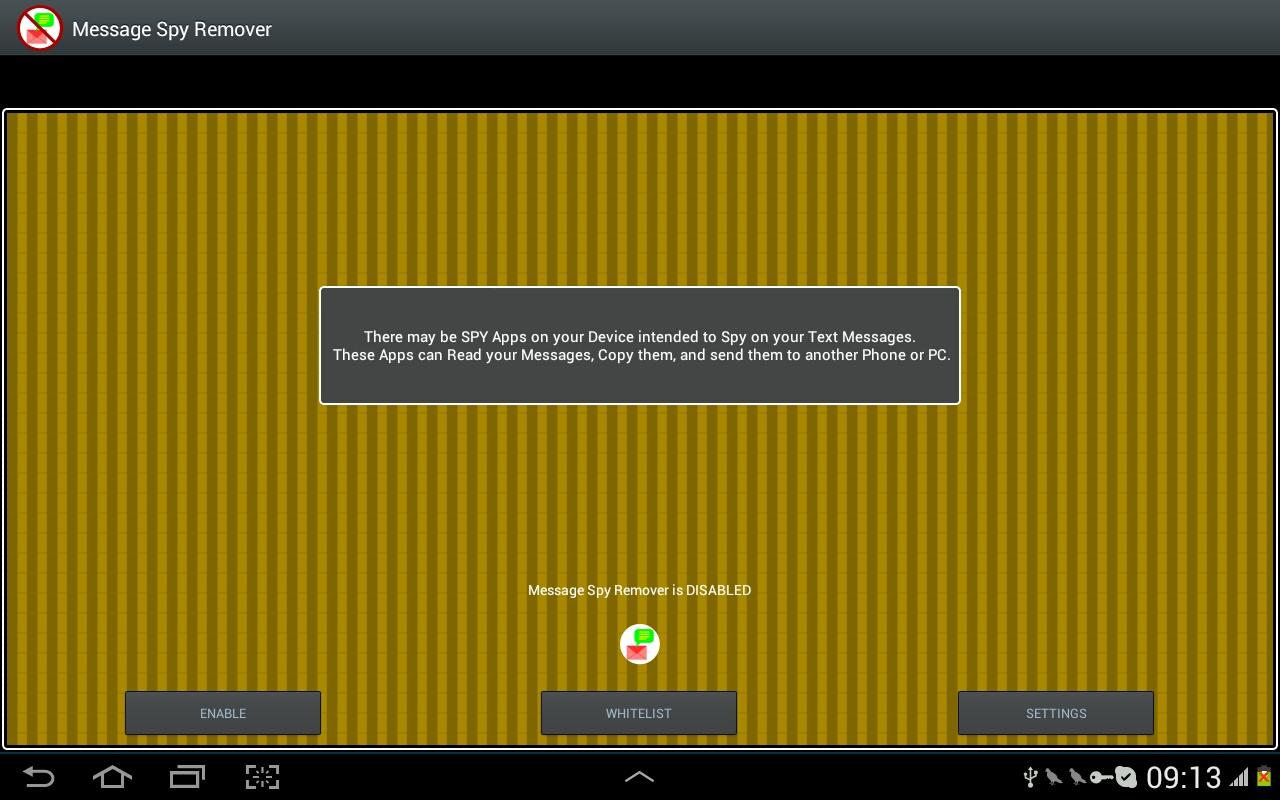Tap the SPY Apps warning message box
Image resolution: width=1280 pixels, height=800 pixels.
[x=640, y=346]
